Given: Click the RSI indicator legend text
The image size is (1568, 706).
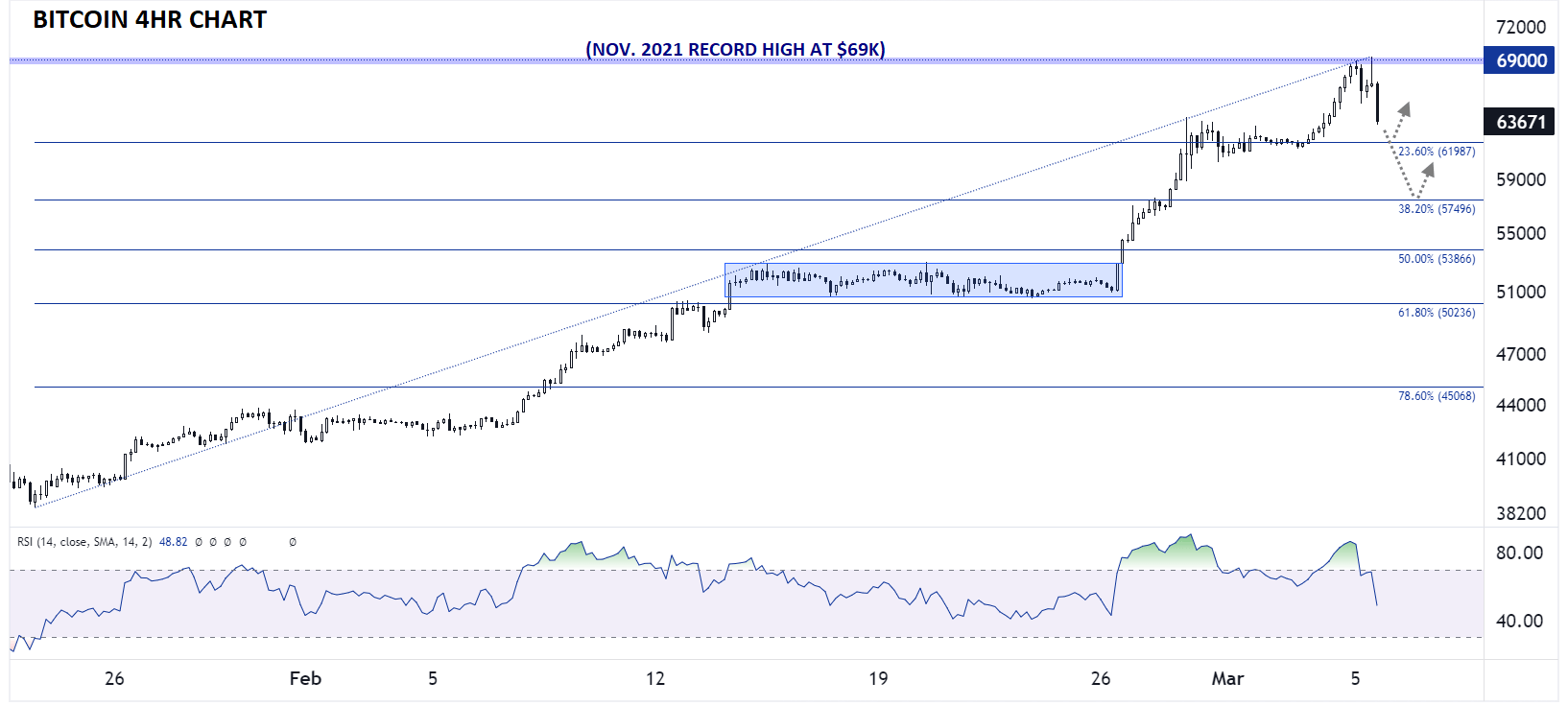Looking at the screenshot, I should [x=84, y=542].
